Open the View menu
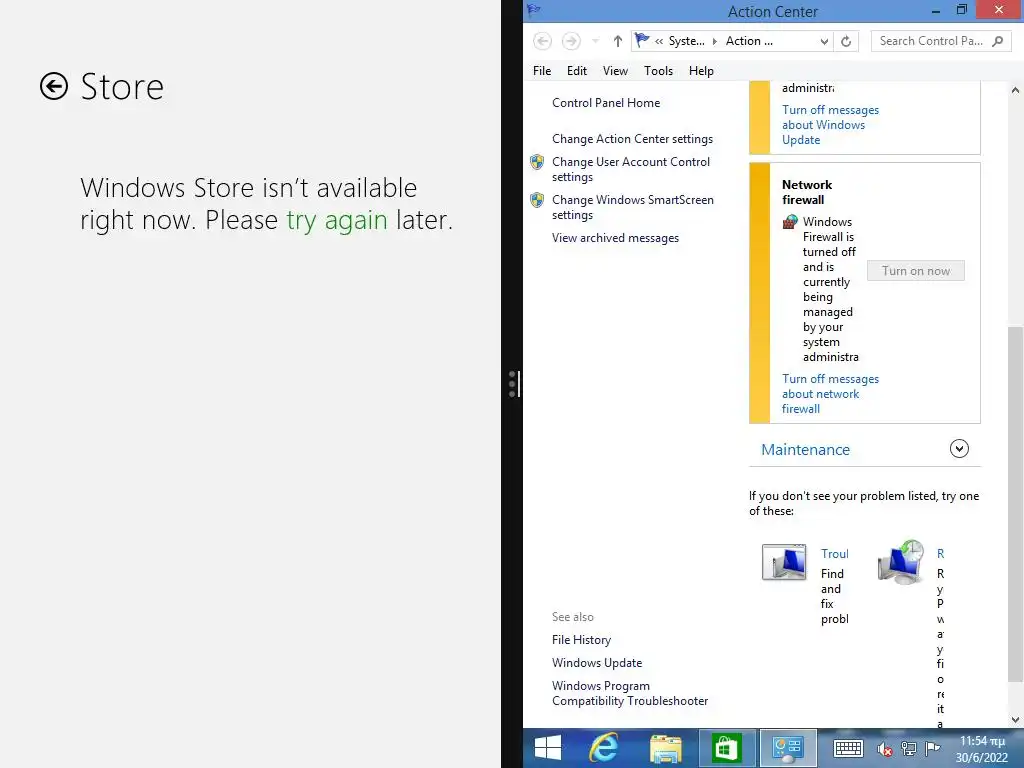 pos(615,71)
